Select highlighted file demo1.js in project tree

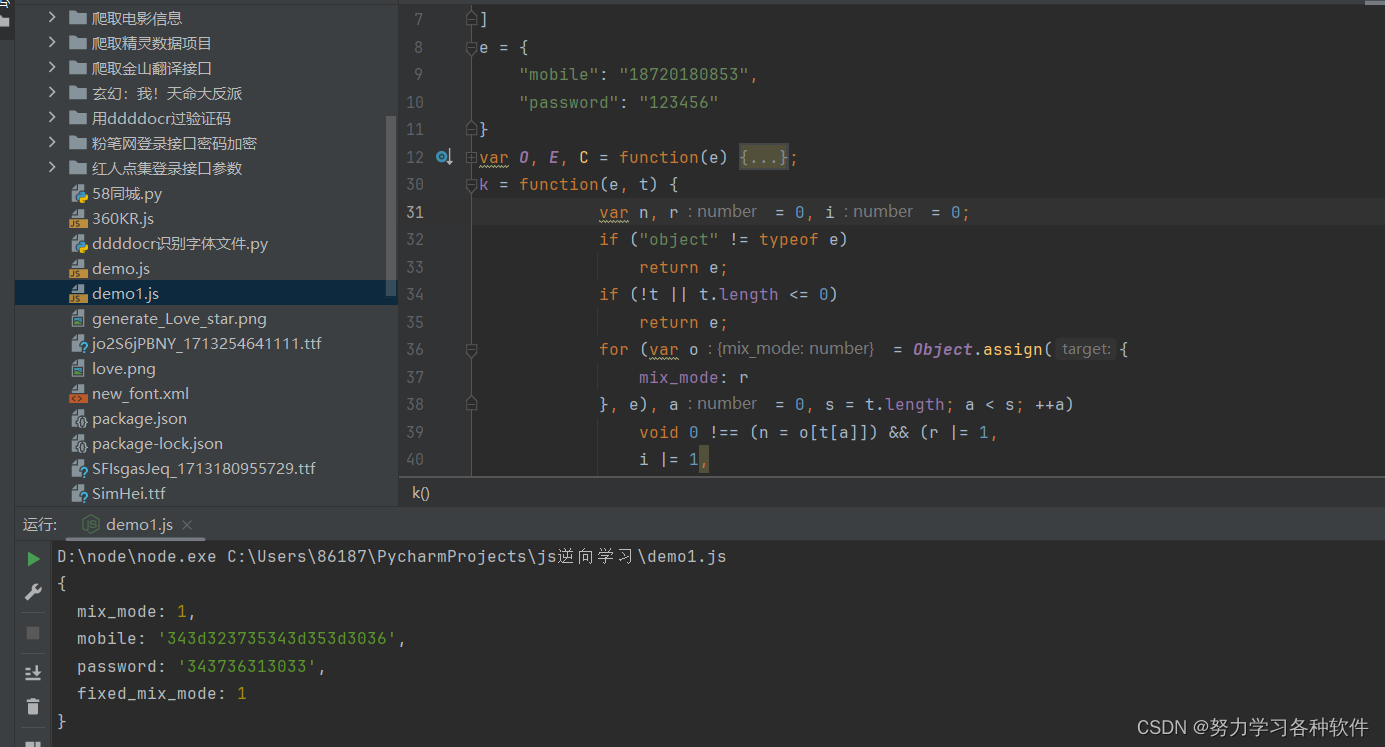tap(125, 294)
